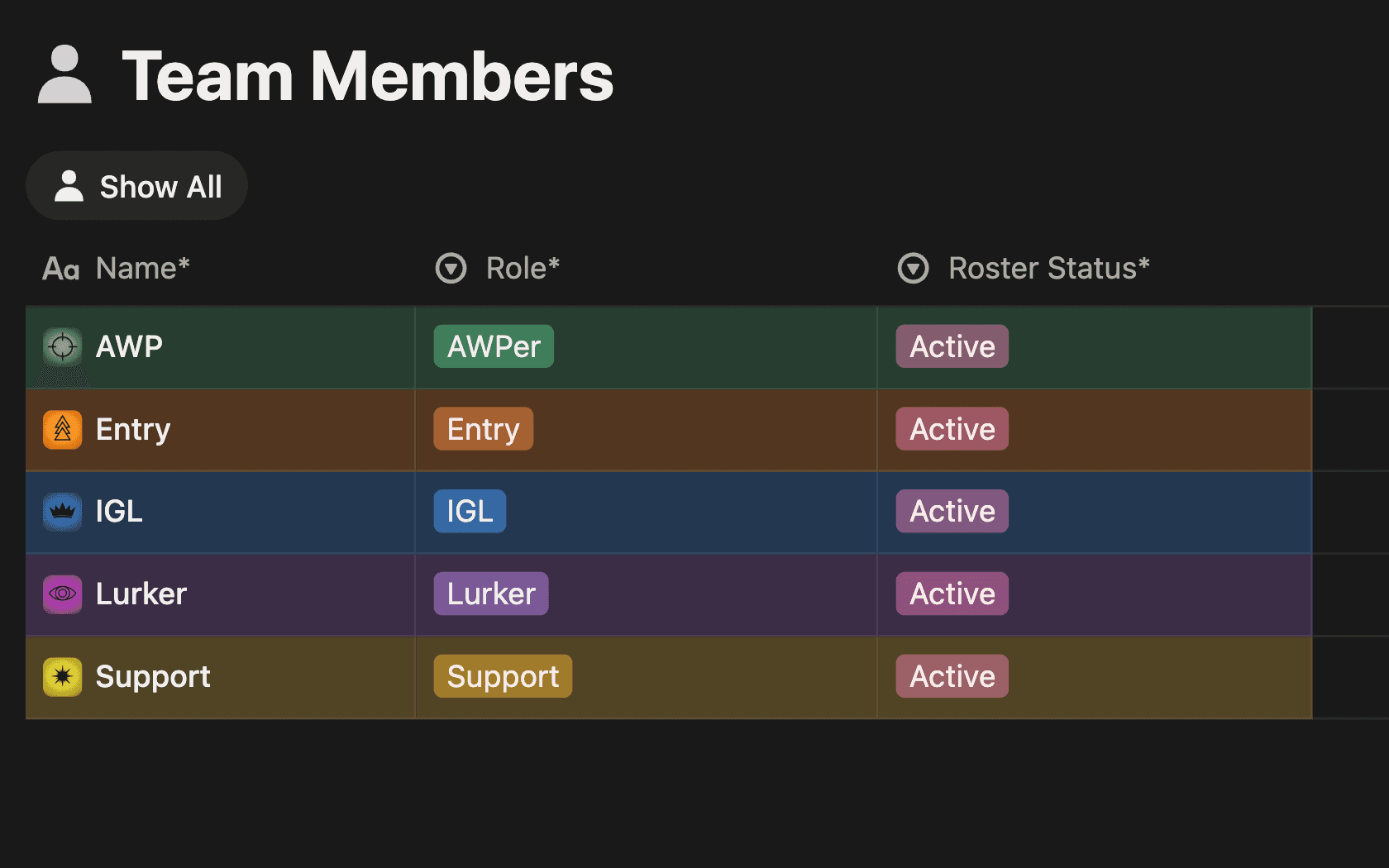
Task: Click the Team Members page title
Action: 368,76
